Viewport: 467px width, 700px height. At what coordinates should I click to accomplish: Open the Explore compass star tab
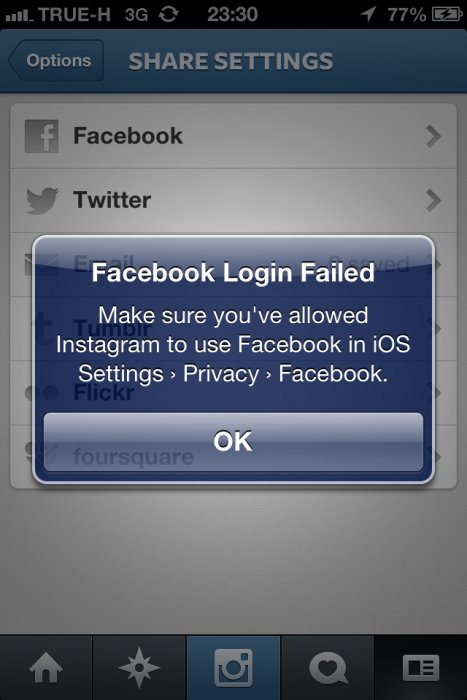[139, 668]
